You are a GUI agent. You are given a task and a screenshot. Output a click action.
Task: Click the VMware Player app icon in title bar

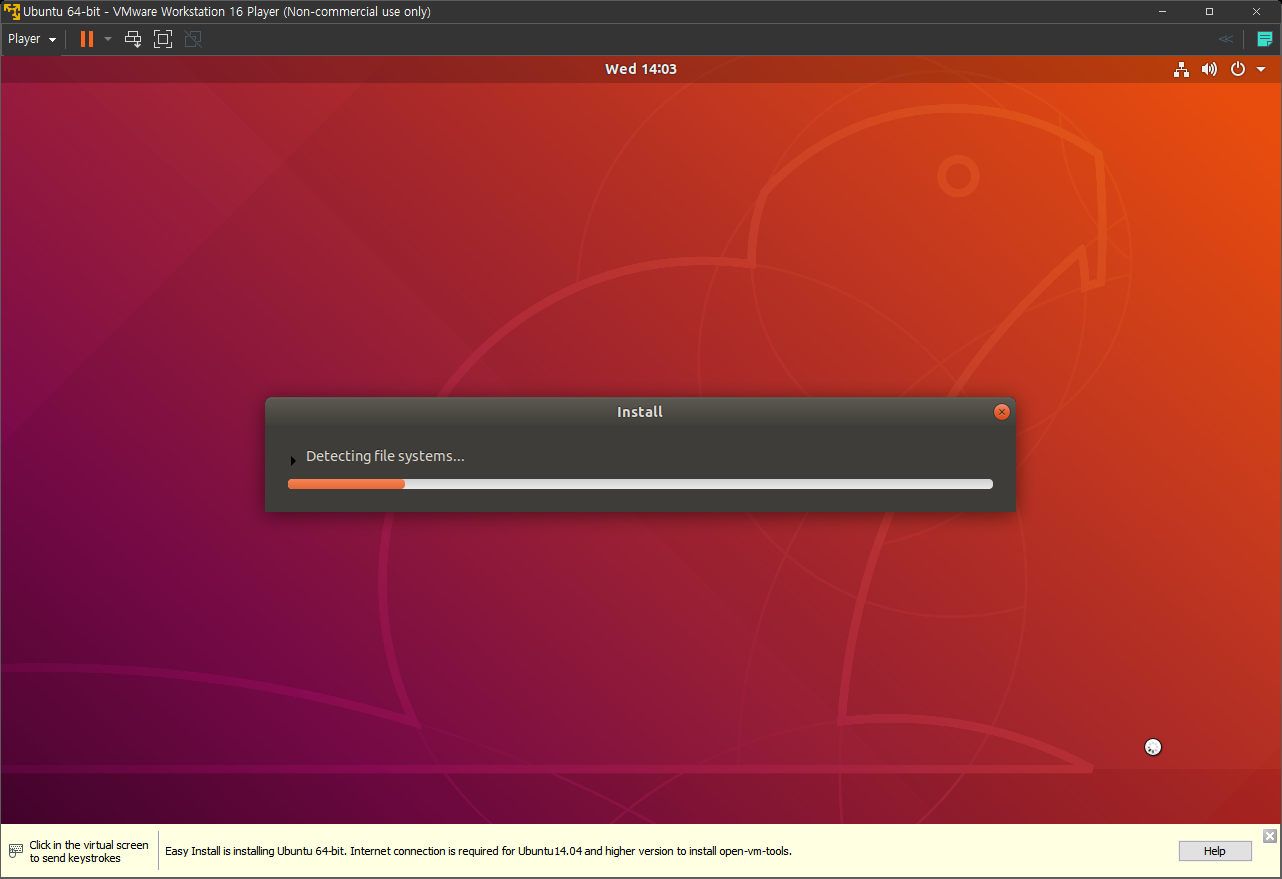click(x=12, y=12)
